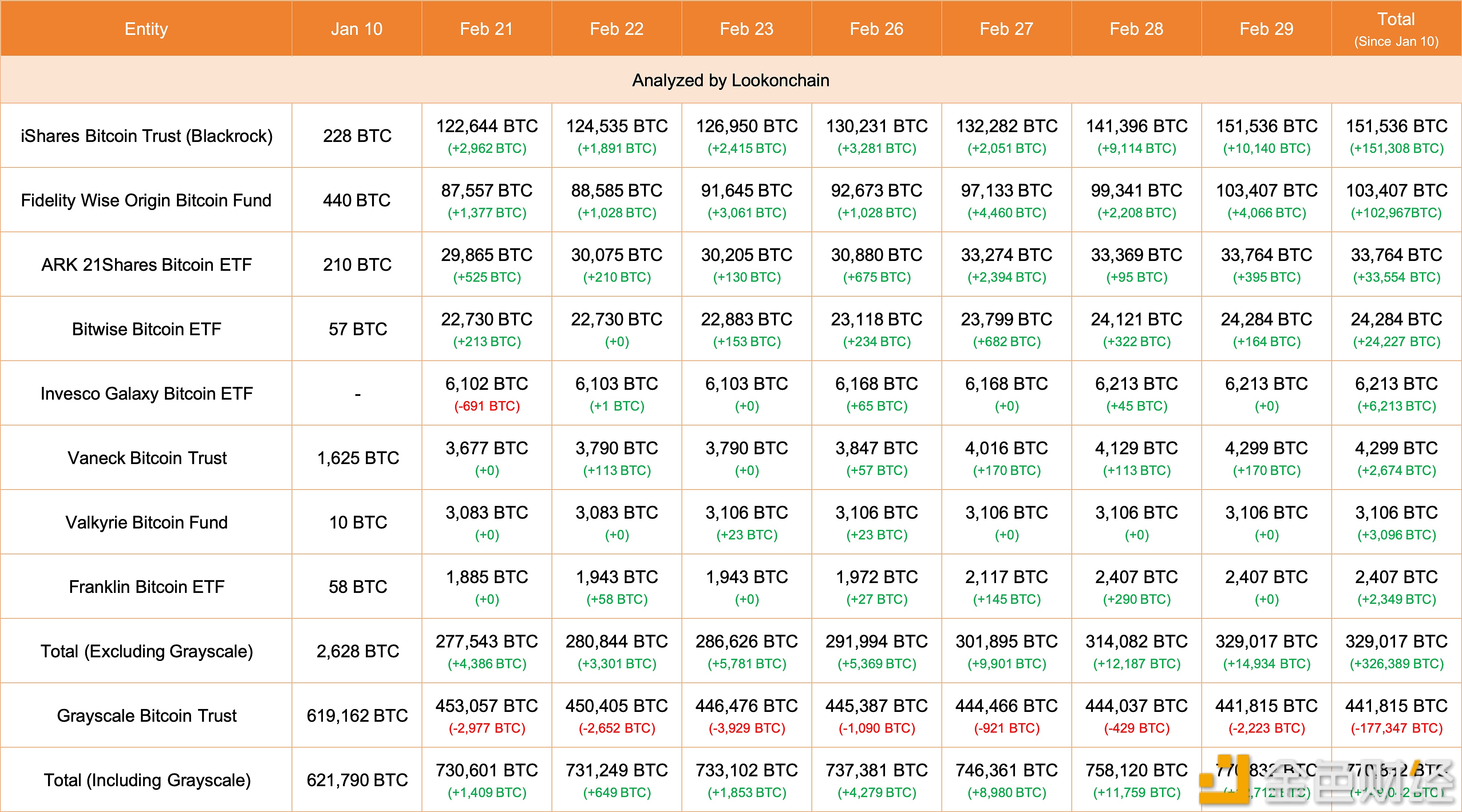Click the Total (Since Jan 10) header
Image resolution: width=1462 pixels, height=812 pixels.
click(x=1396, y=29)
